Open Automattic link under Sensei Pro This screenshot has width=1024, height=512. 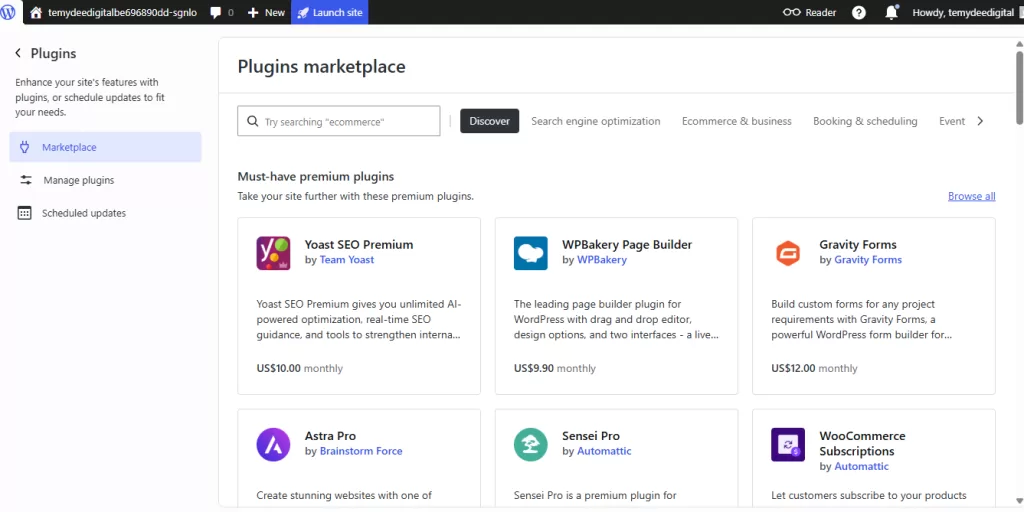click(x=604, y=451)
